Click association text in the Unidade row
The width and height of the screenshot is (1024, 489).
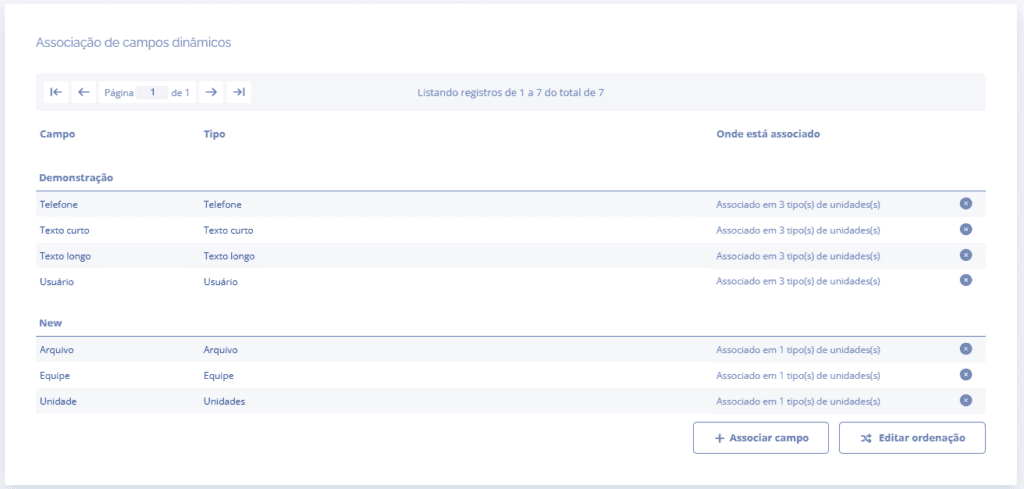[798, 402]
